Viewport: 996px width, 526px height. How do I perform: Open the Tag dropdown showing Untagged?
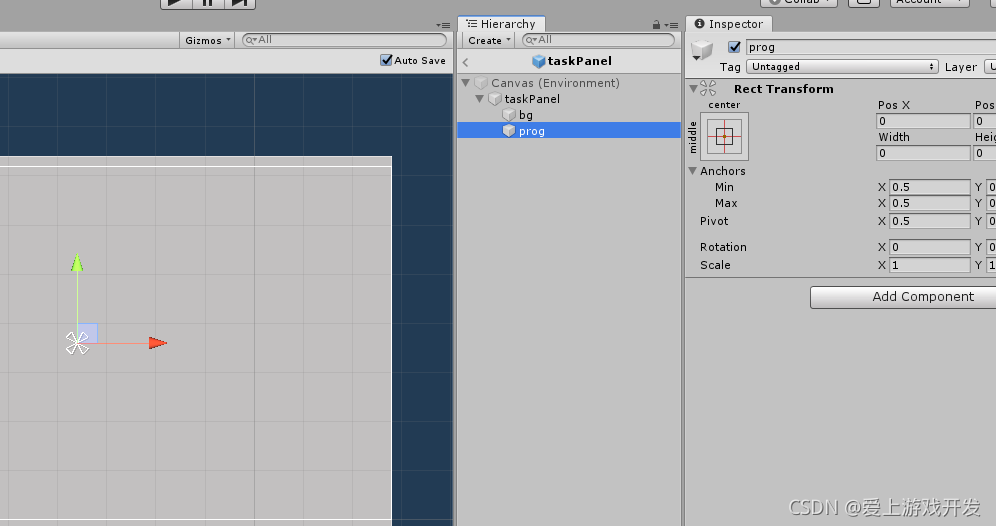pos(842,67)
